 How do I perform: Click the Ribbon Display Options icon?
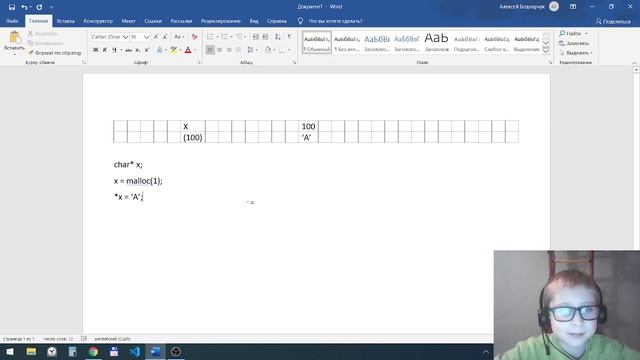573,7
